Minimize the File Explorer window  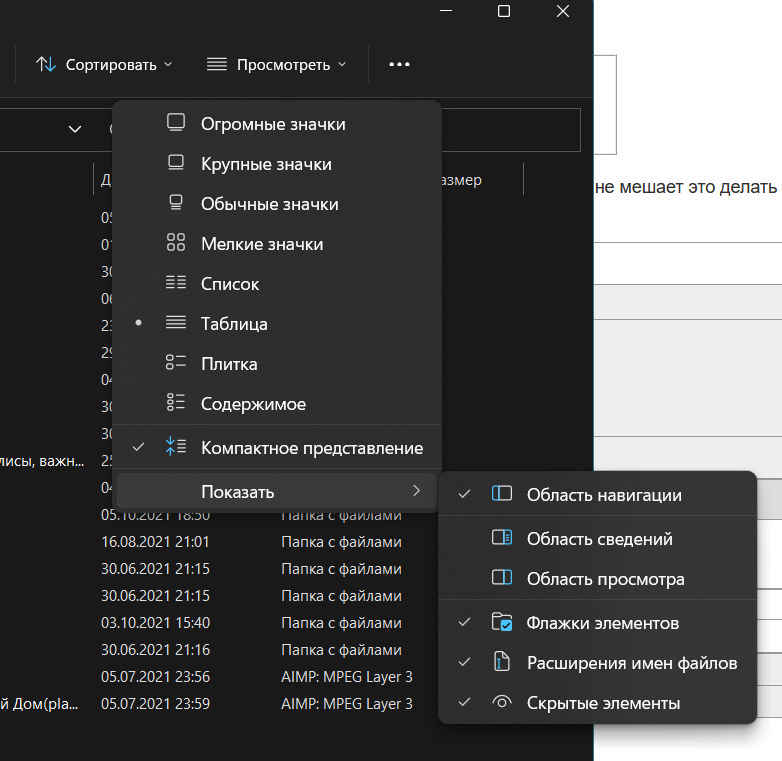pos(446,11)
